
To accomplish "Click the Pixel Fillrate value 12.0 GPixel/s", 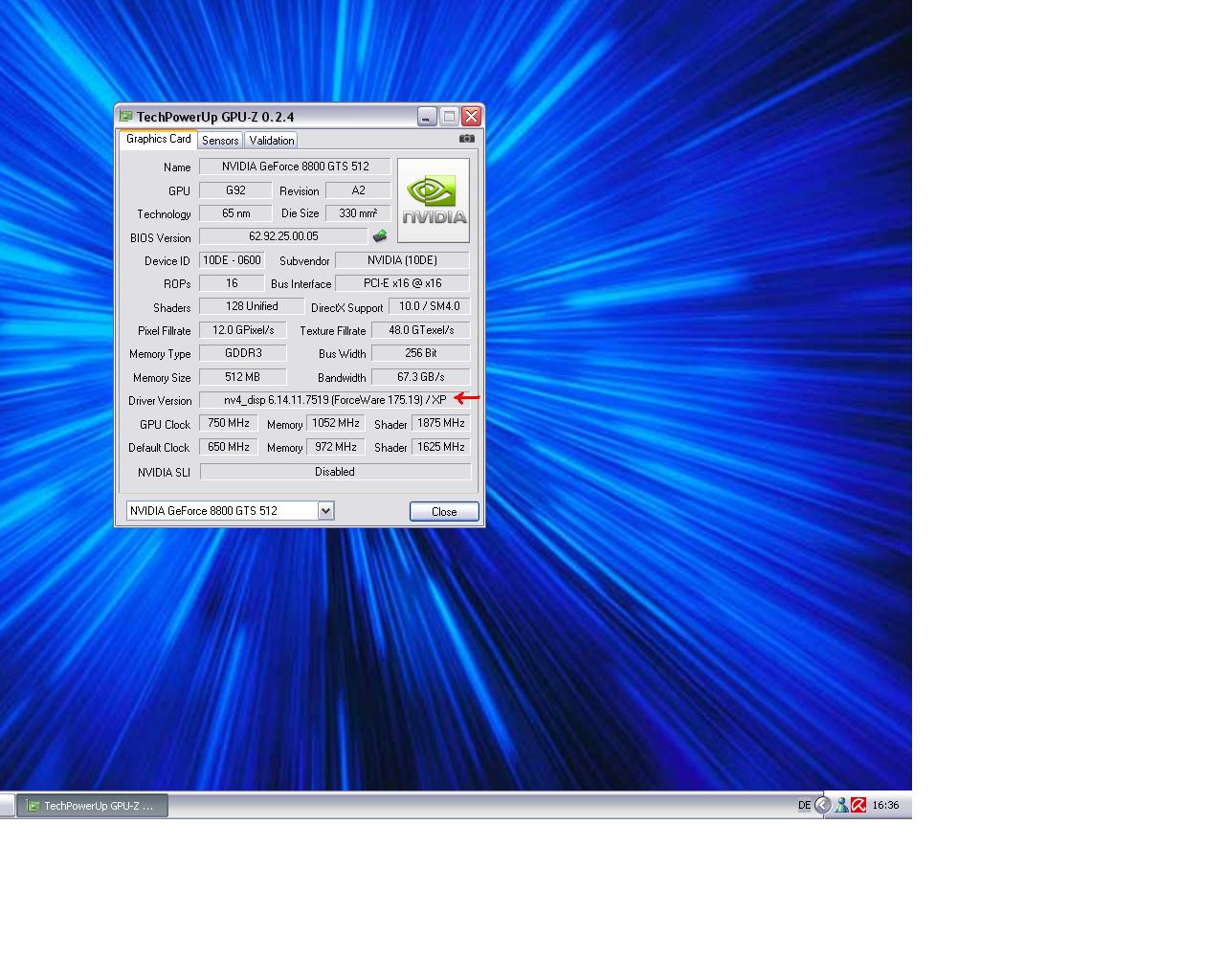I will [x=243, y=330].
